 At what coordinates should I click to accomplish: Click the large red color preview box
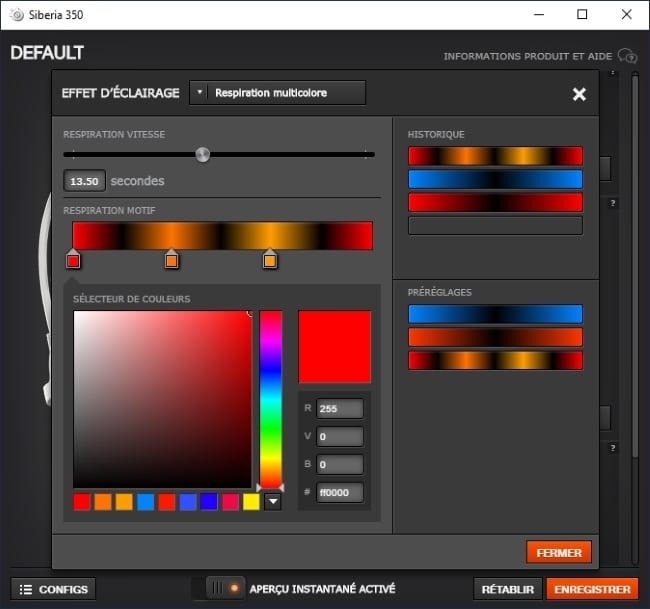(335, 347)
